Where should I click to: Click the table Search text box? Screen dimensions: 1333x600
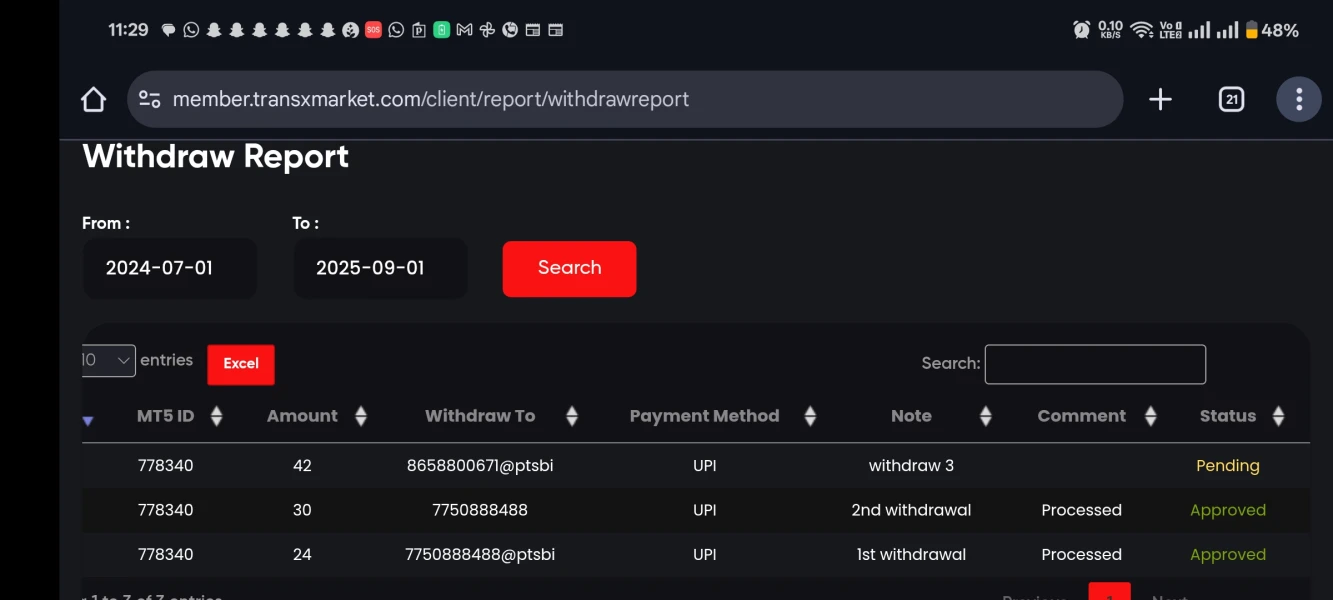tap(1095, 364)
